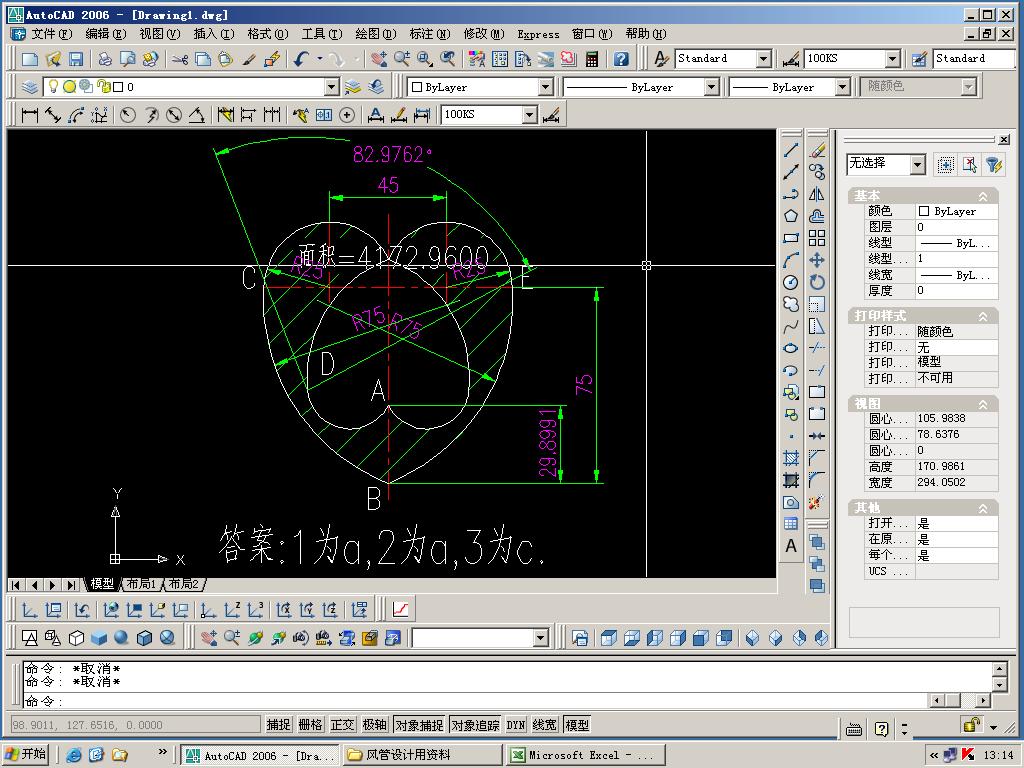The height and width of the screenshot is (768, 1024).
Task: Select the Move modify tool
Action: coord(817,261)
